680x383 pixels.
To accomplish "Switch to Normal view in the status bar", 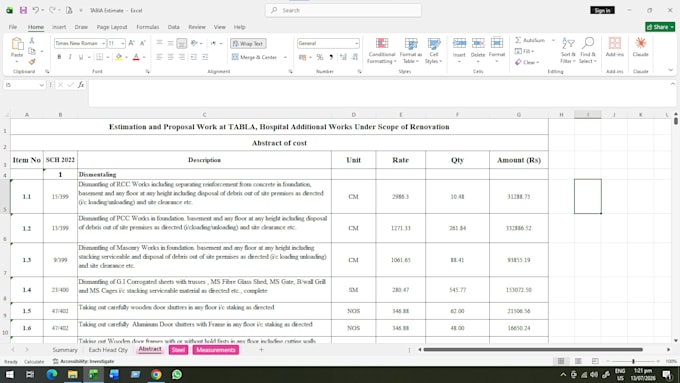I will coord(561,361).
